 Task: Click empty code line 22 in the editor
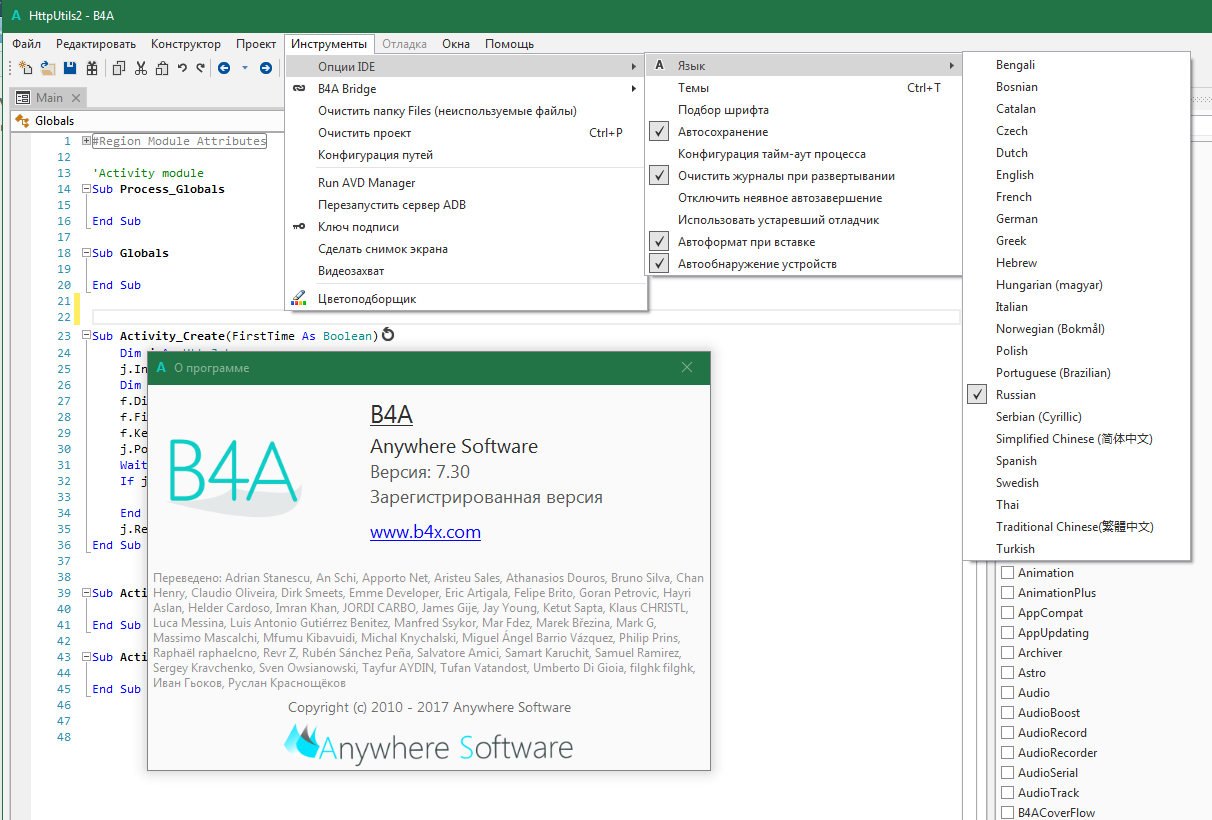[x=525, y=317]
